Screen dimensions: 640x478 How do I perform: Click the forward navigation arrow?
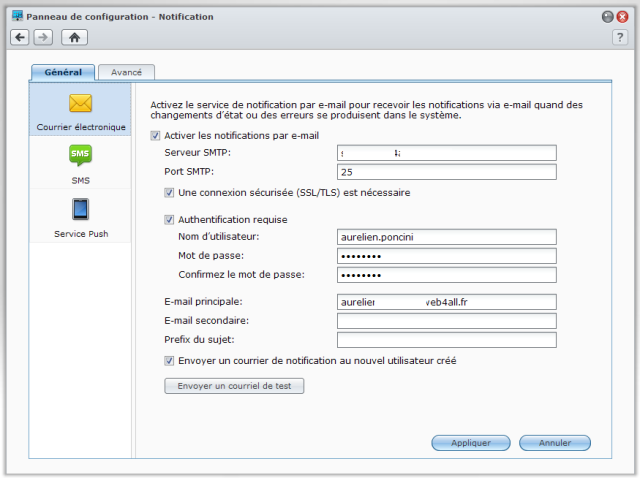pyautogui.click(x=42, y=37)
